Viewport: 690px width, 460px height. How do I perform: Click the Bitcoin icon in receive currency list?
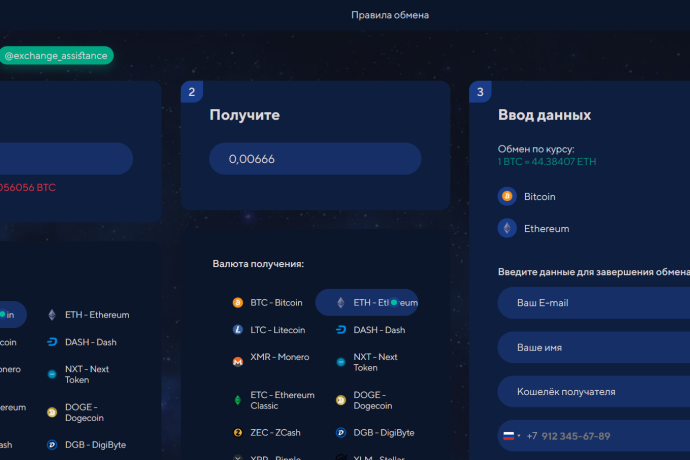[x=238, y=302]
